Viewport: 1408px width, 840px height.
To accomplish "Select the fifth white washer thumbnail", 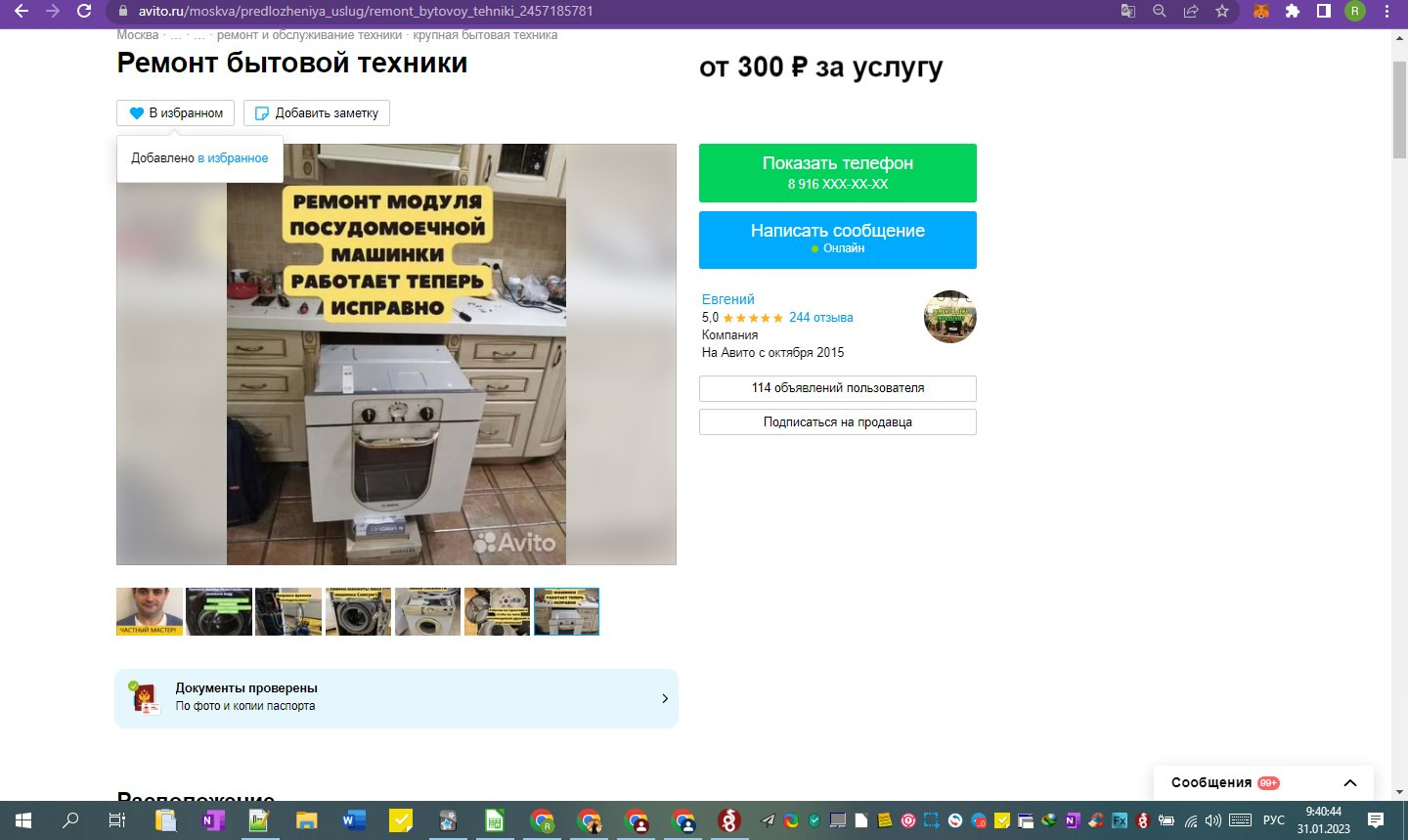I will click(x=427, y=611).
